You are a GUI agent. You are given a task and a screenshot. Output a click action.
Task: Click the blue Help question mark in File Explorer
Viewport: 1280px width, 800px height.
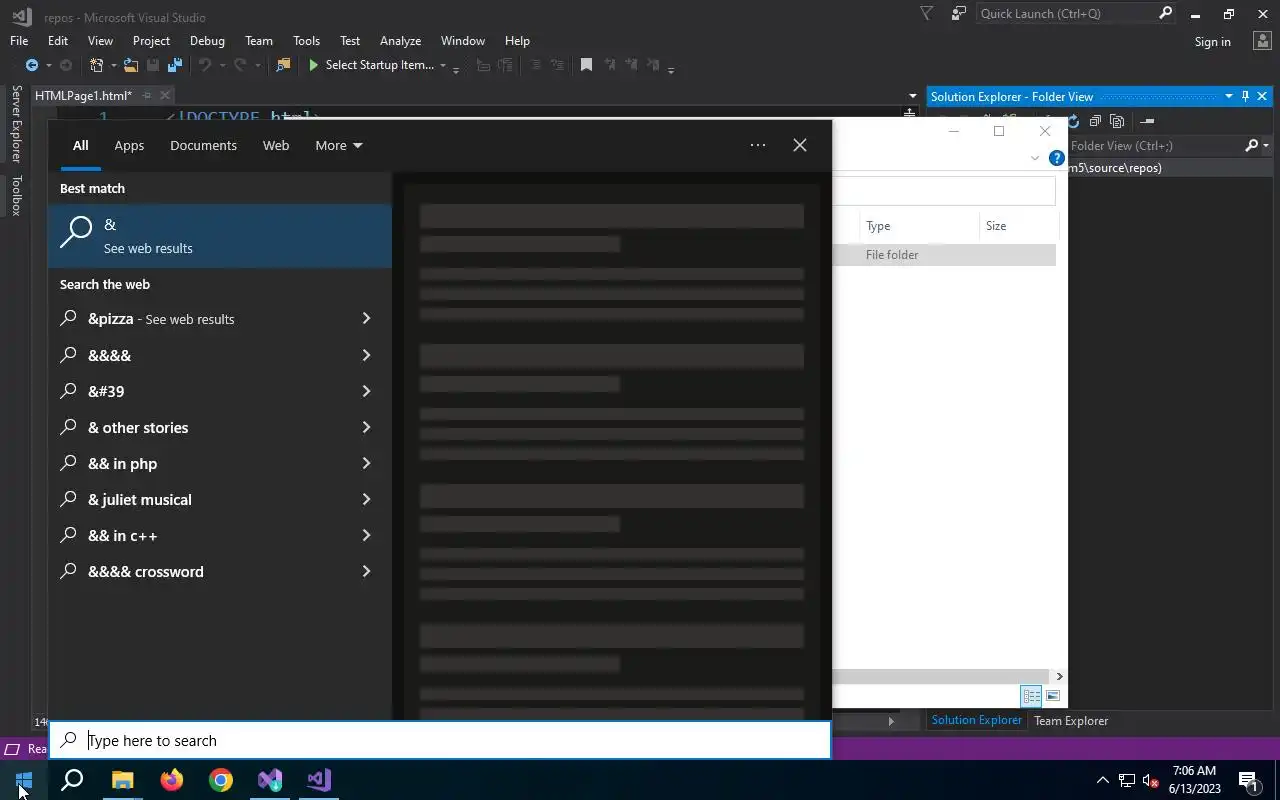click(1056, 158)
